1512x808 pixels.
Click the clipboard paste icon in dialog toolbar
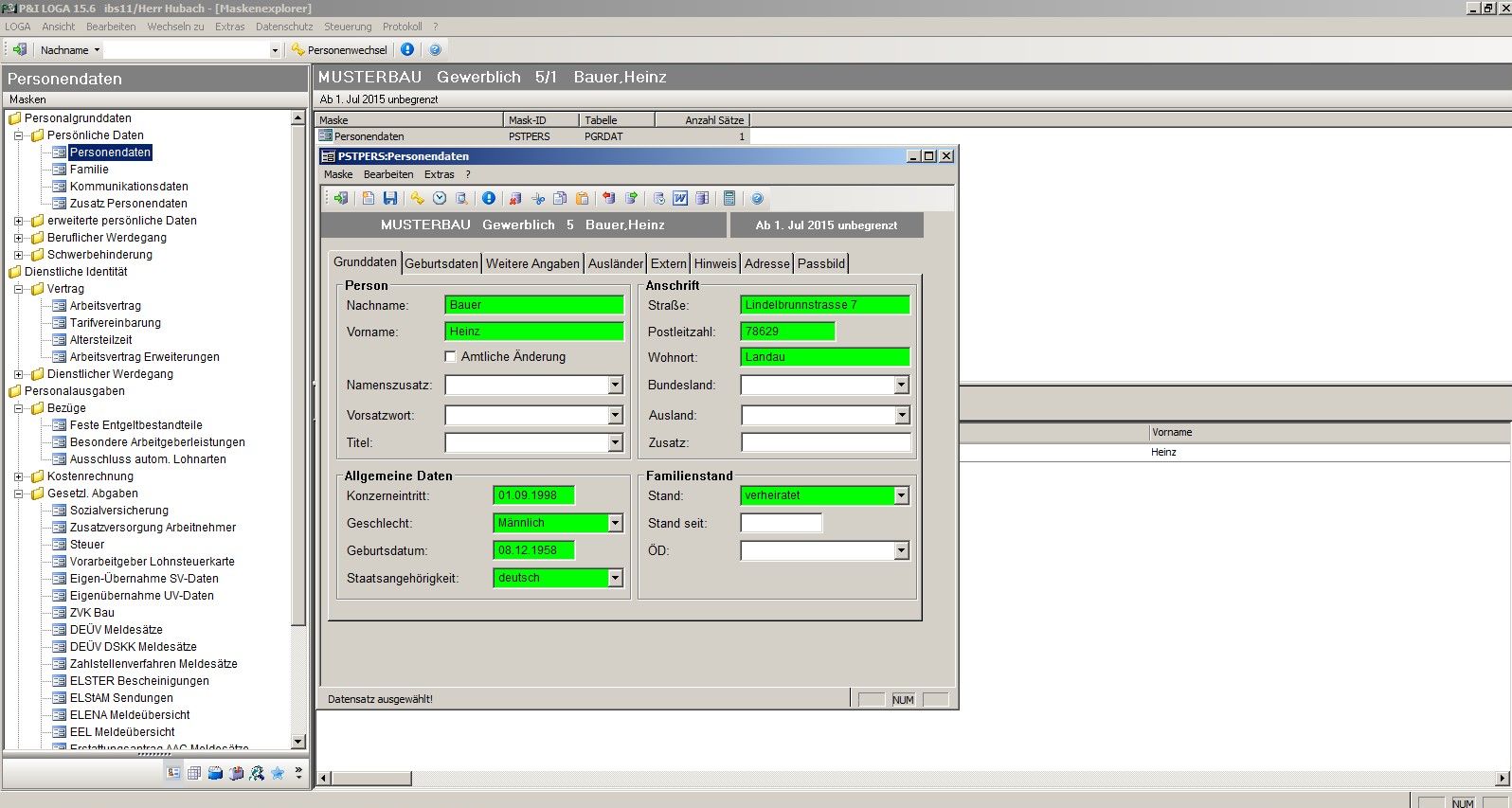(x=582, y=198)
